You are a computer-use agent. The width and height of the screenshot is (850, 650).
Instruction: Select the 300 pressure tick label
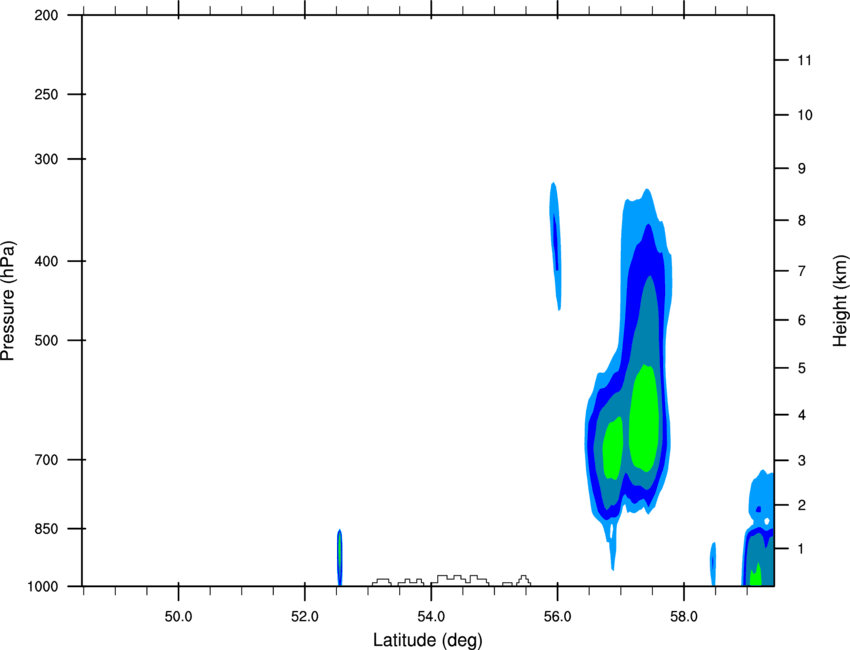coord(46,159)
